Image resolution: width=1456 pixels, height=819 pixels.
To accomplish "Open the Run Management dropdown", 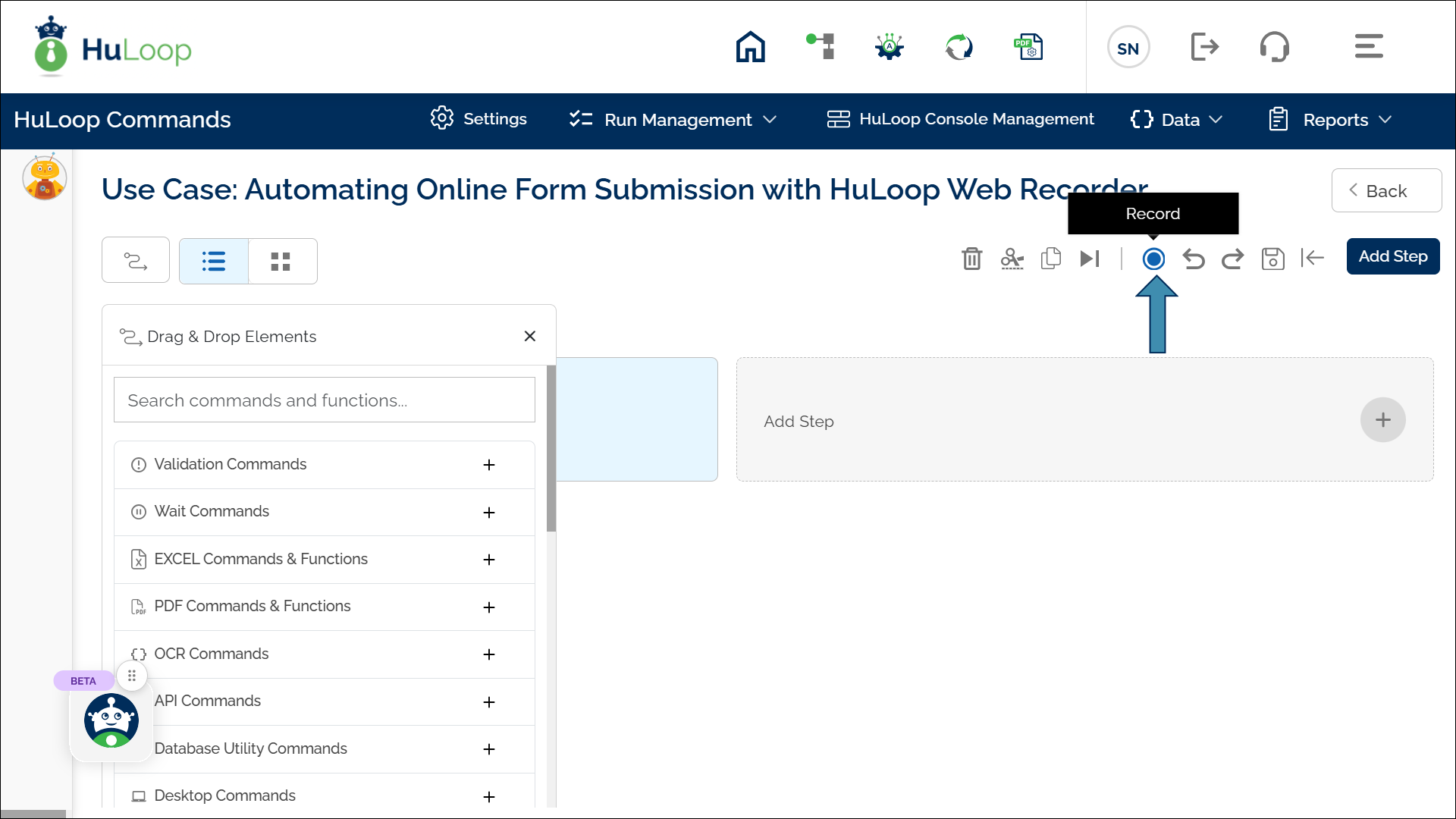I will 673,120.
